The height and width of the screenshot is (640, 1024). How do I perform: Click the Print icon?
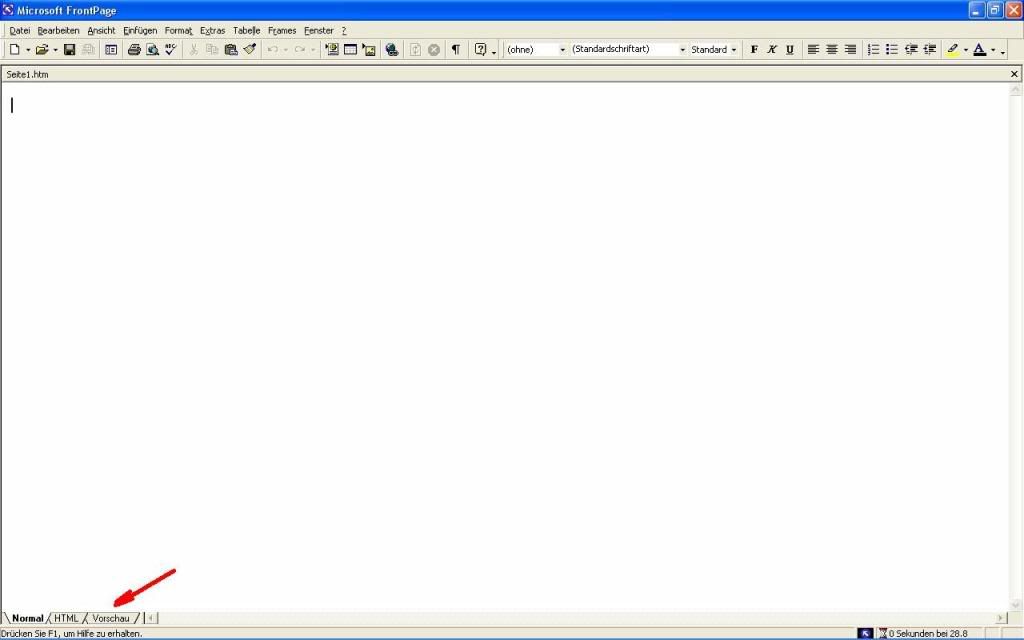134,50
